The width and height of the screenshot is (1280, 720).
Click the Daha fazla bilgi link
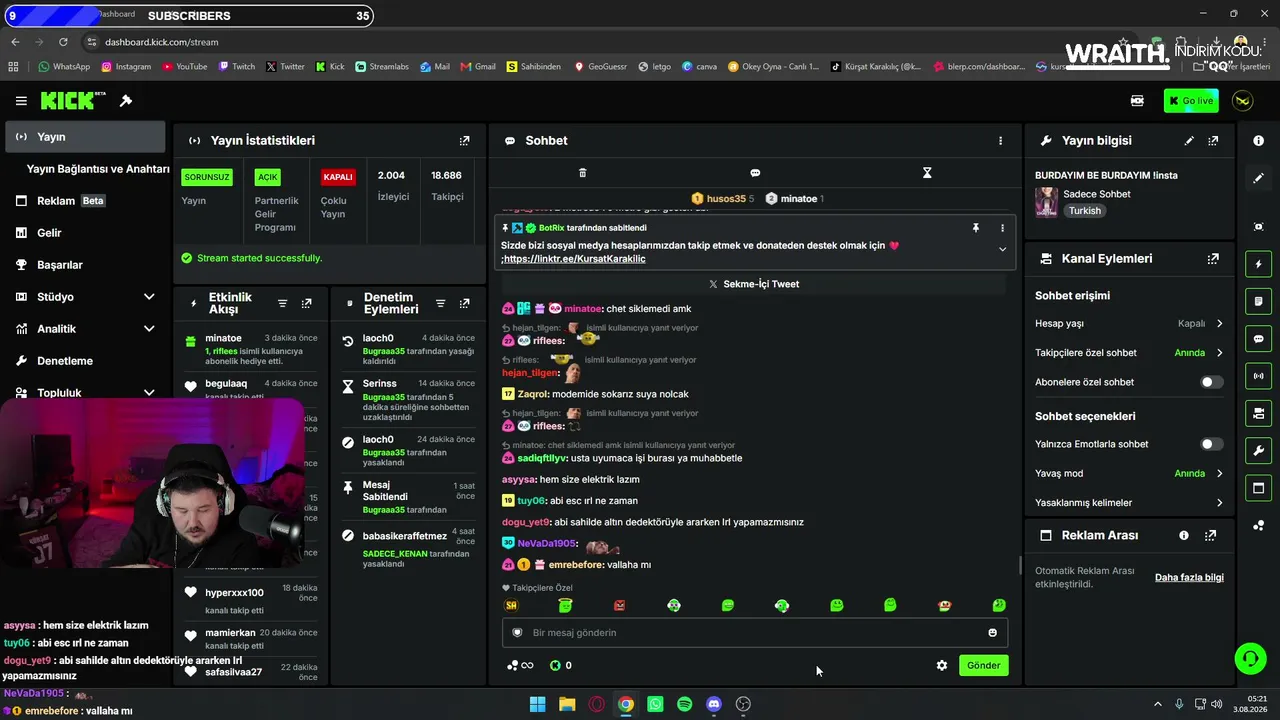tap(1189, 578)
